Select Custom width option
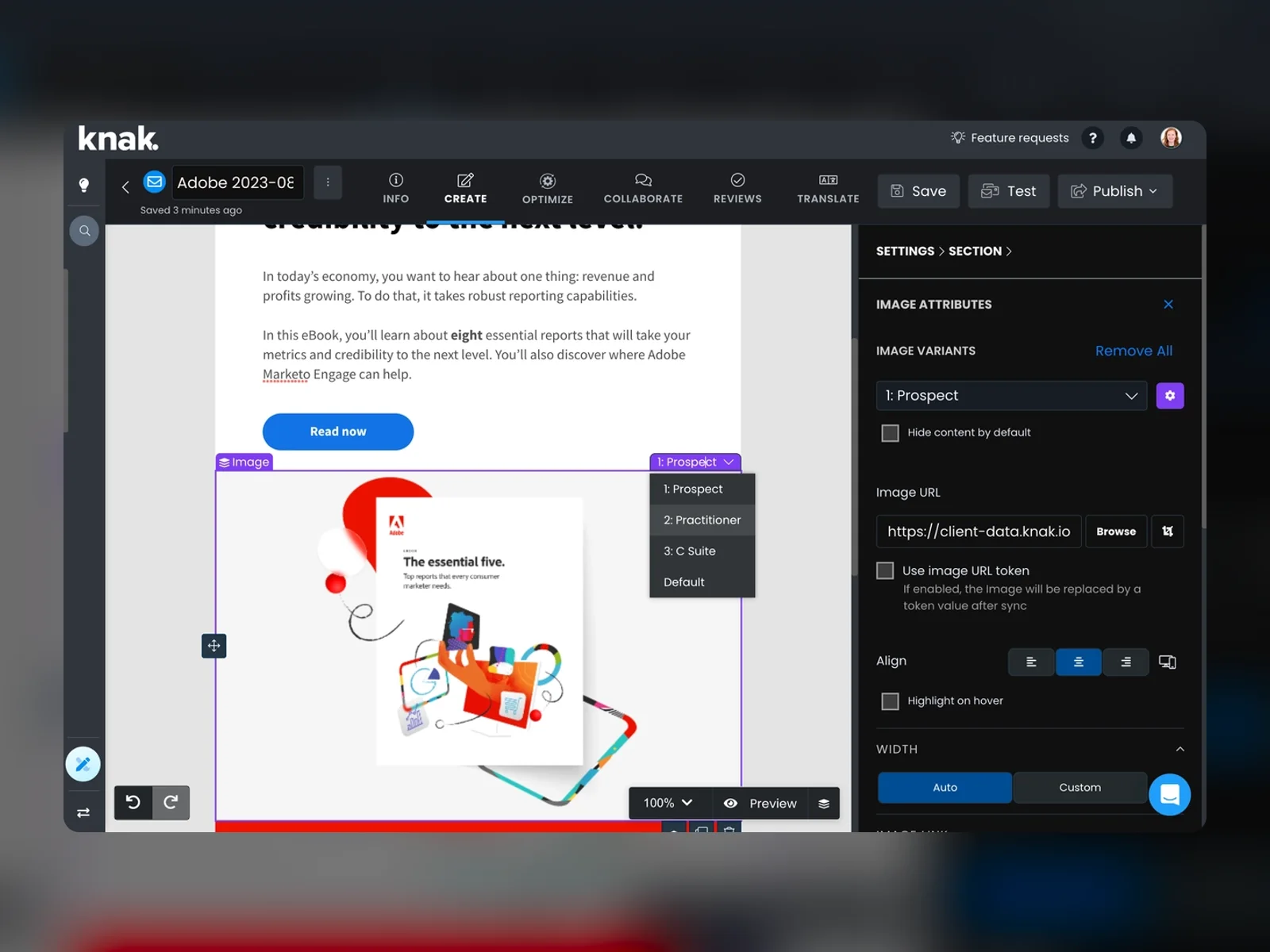Viewport: 1270px width, 952px height. (x=1080, y=787)
